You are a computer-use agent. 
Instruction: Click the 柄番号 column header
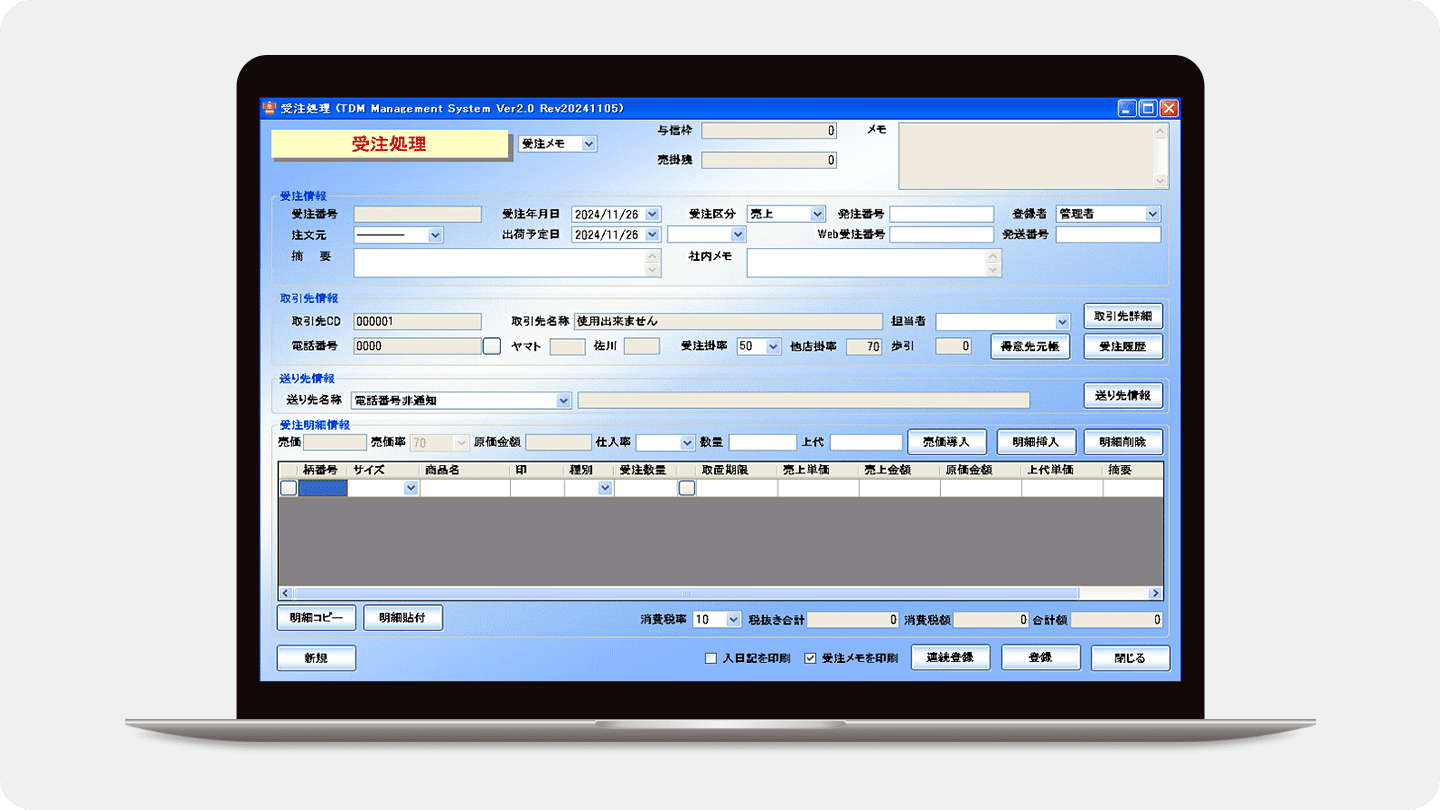(322, 470)
